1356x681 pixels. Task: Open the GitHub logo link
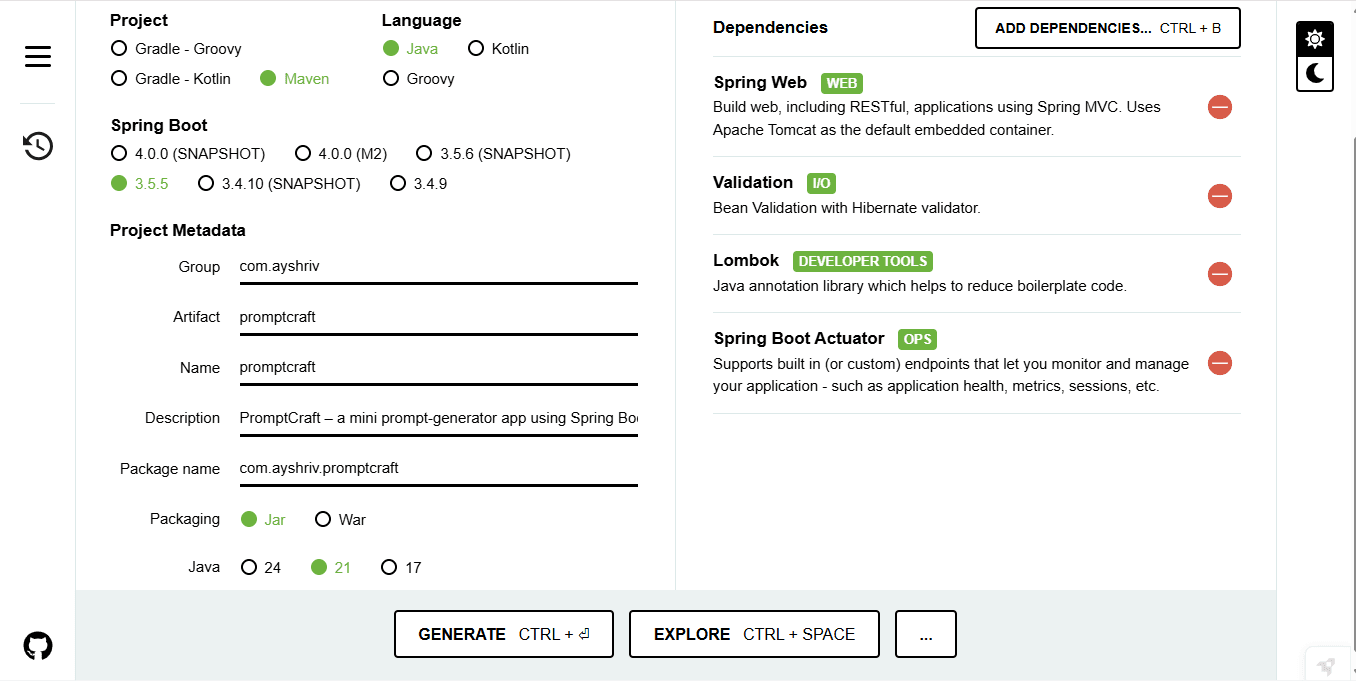coord(38,646)
